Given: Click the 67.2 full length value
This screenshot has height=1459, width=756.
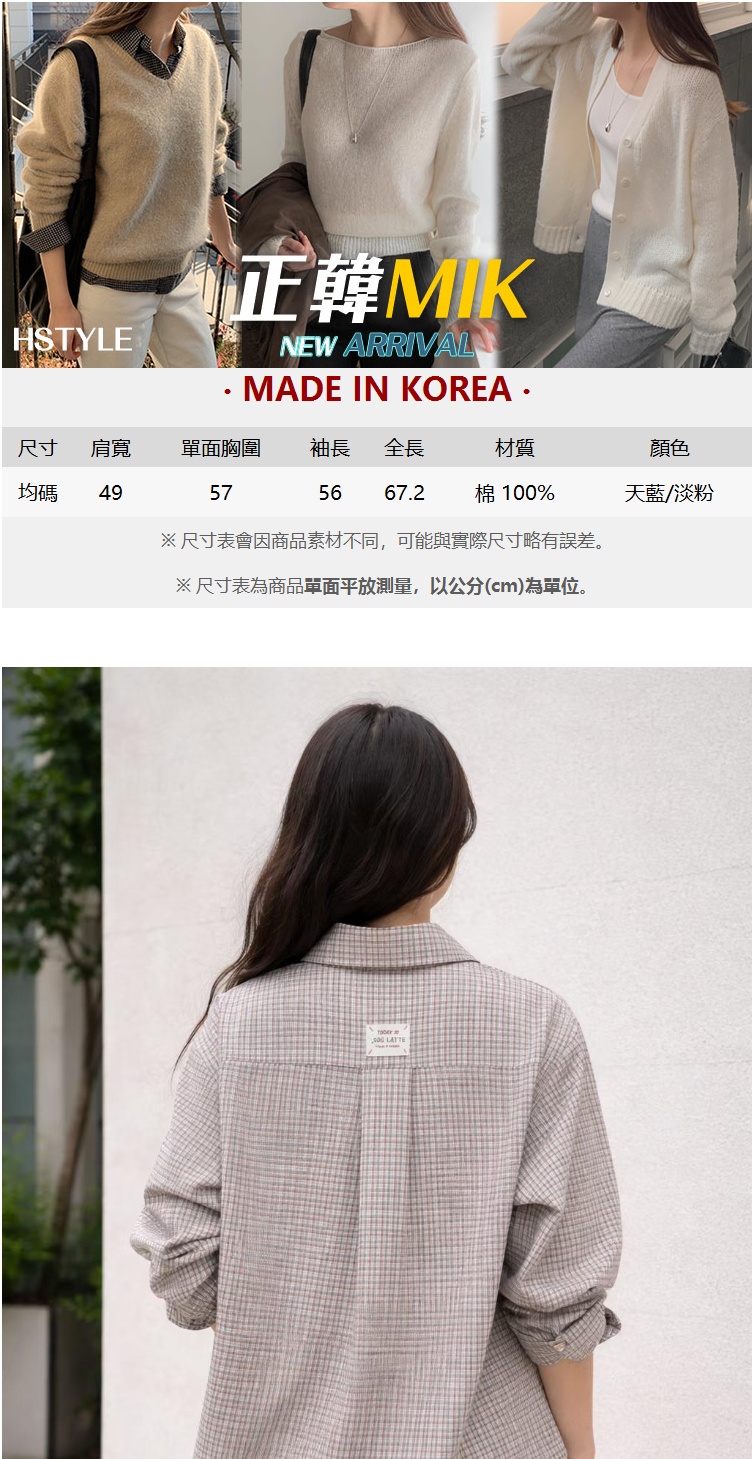Looking at the screenshot, I should (x=405, y=492).
